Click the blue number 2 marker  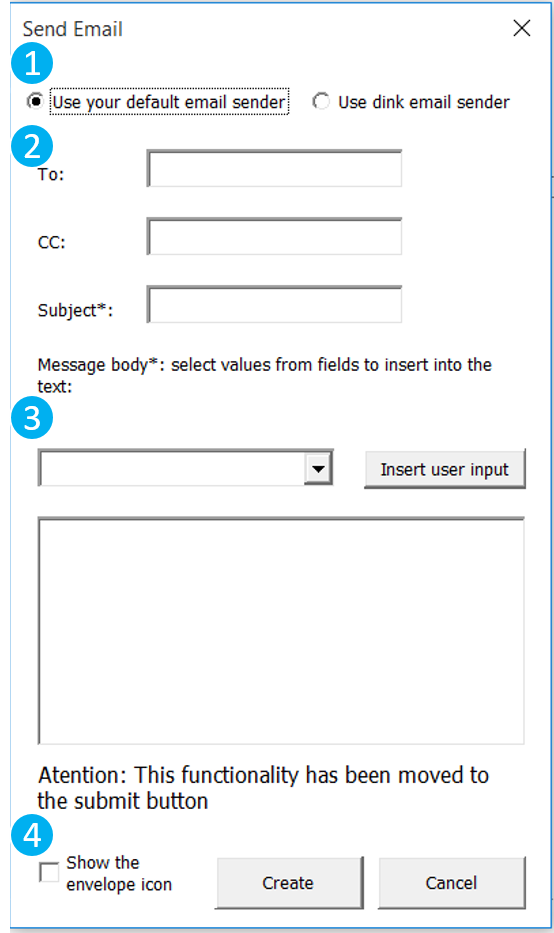pyautogui.click(x=32, y=146)
